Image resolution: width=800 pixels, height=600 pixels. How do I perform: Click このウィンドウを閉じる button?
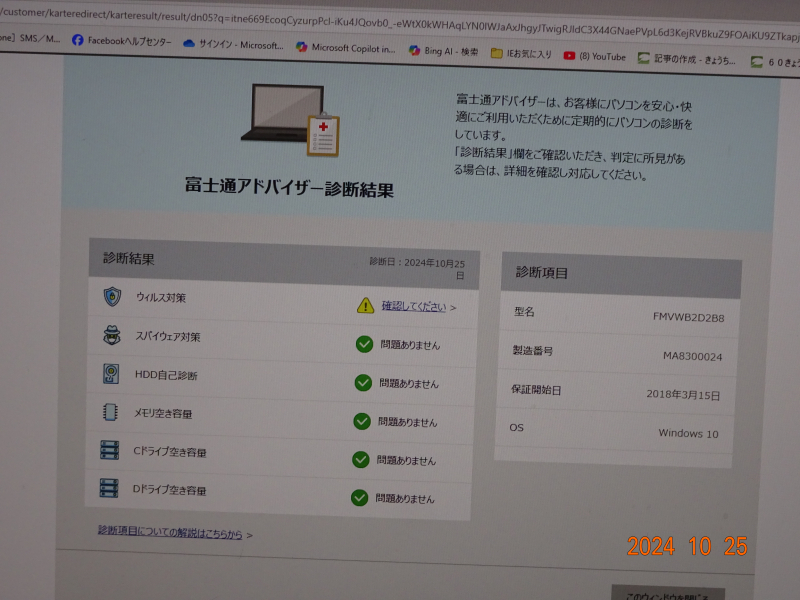point(668,593)
